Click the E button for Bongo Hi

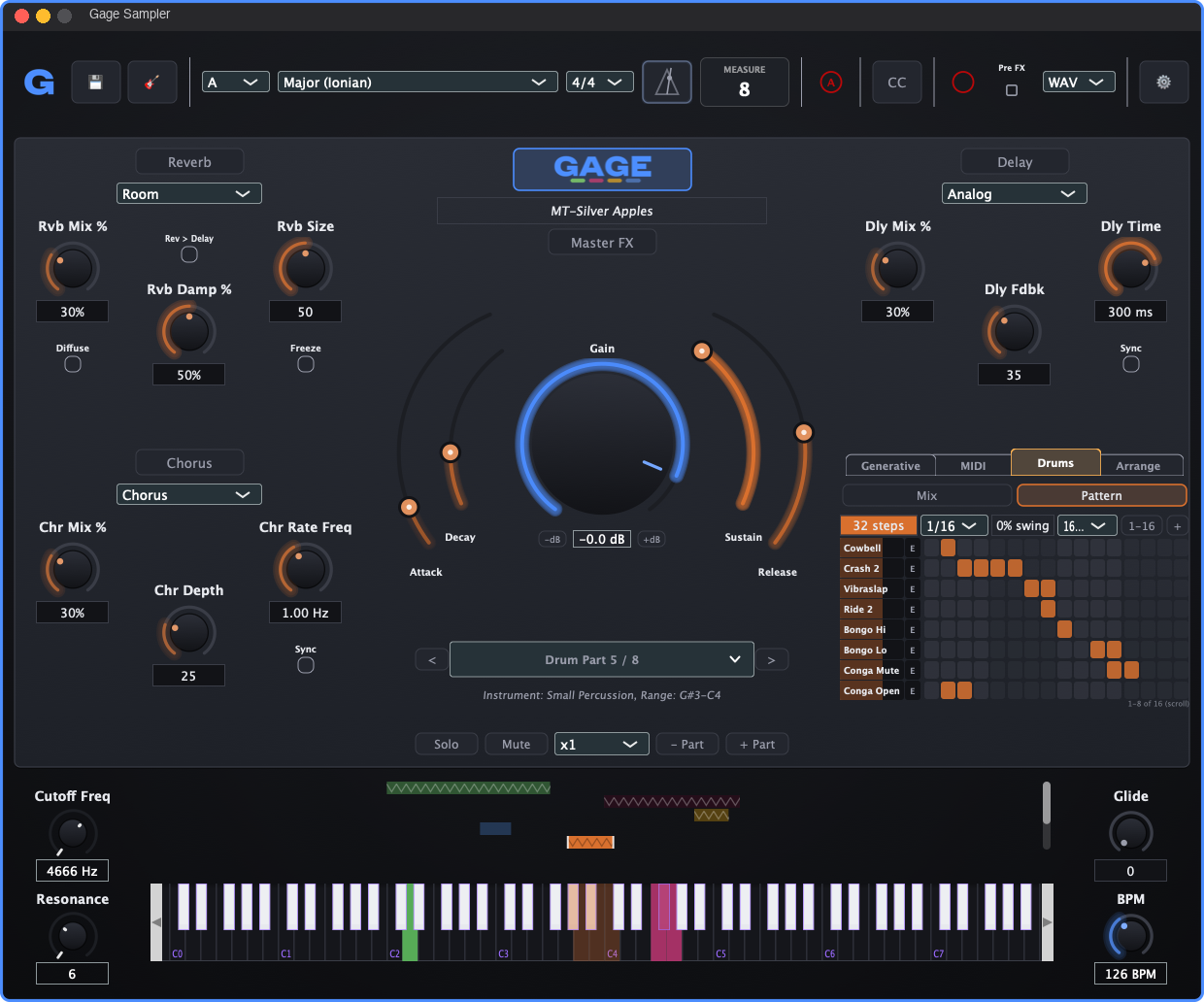tap(912, 629)
